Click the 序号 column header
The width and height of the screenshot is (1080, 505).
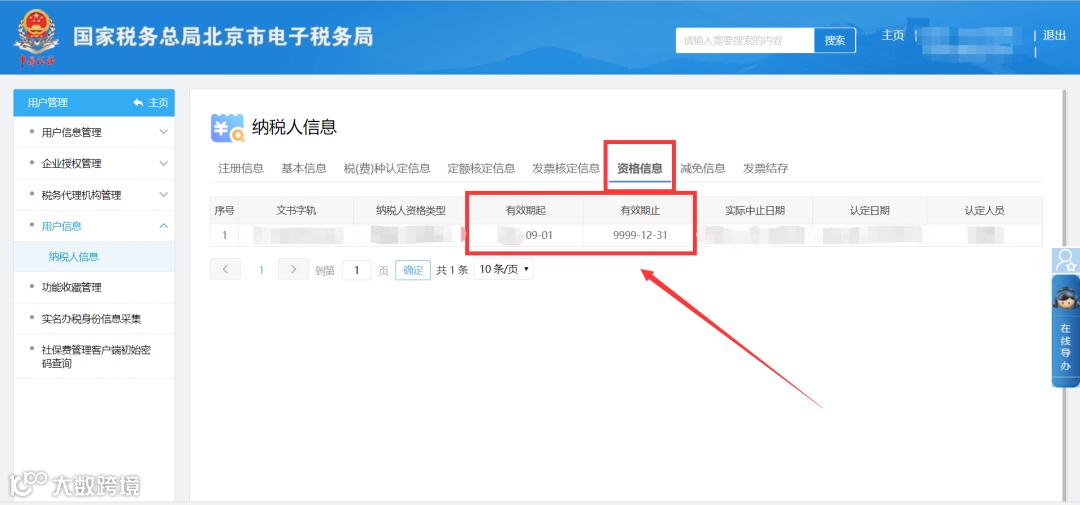pyautogui.click(x=225, y=210)
